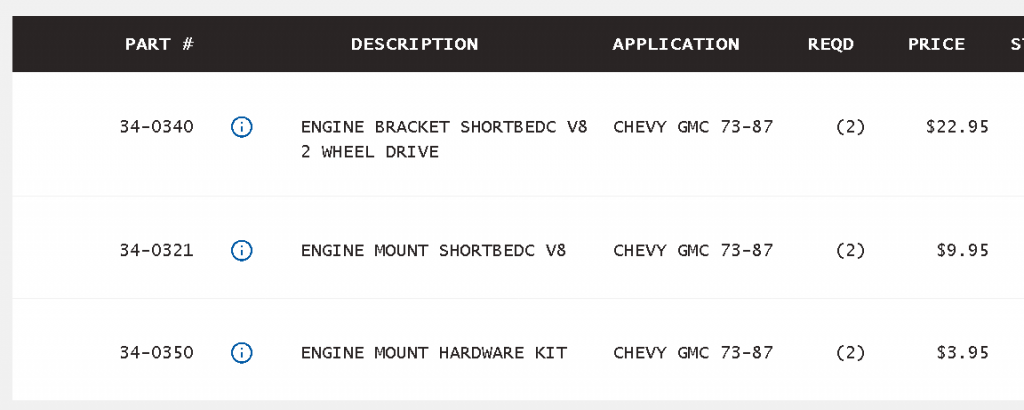Click the $22.95 price
Viewport: 1024px width, 410px height.
[x=957, y=127]
